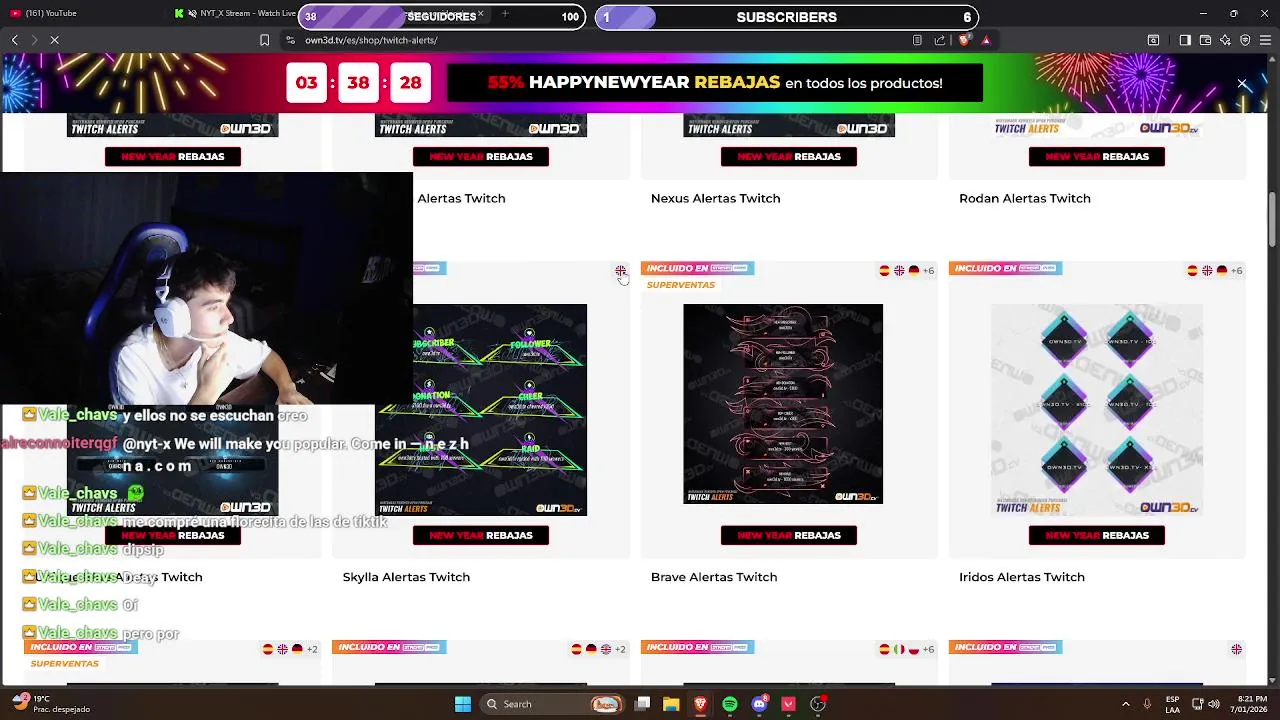
Task: Click the streamer webcam overlay
Action: [207, 289]
